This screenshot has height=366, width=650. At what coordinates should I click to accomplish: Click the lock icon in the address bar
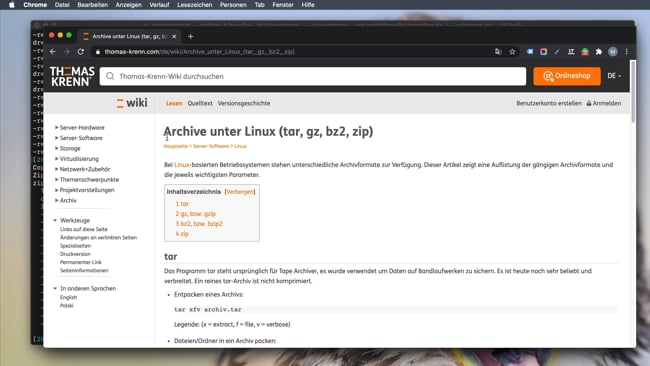coord(98,52)
